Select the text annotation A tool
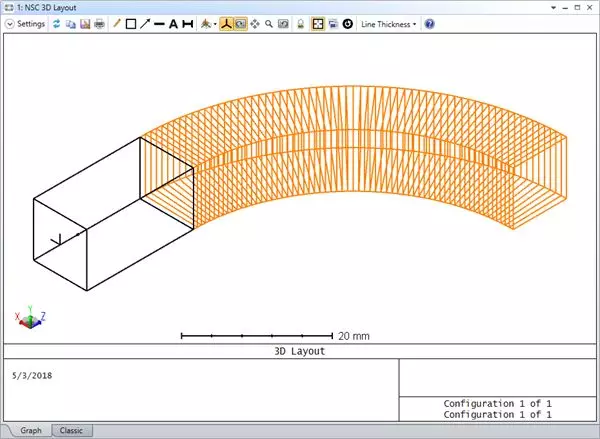Image resolution: width=600 pixels, height=439 pixels. point(172,23)
